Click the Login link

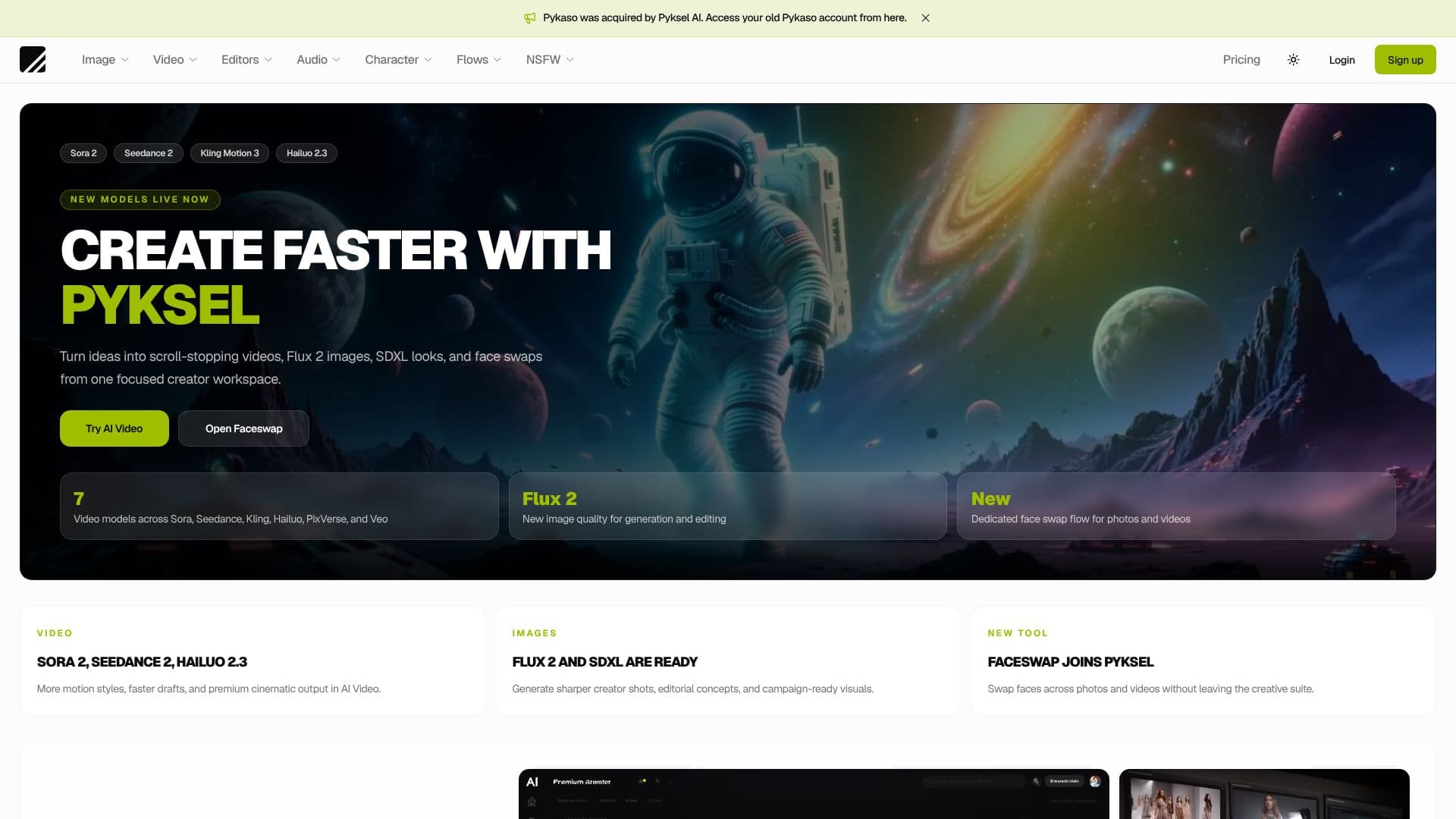1341,60
